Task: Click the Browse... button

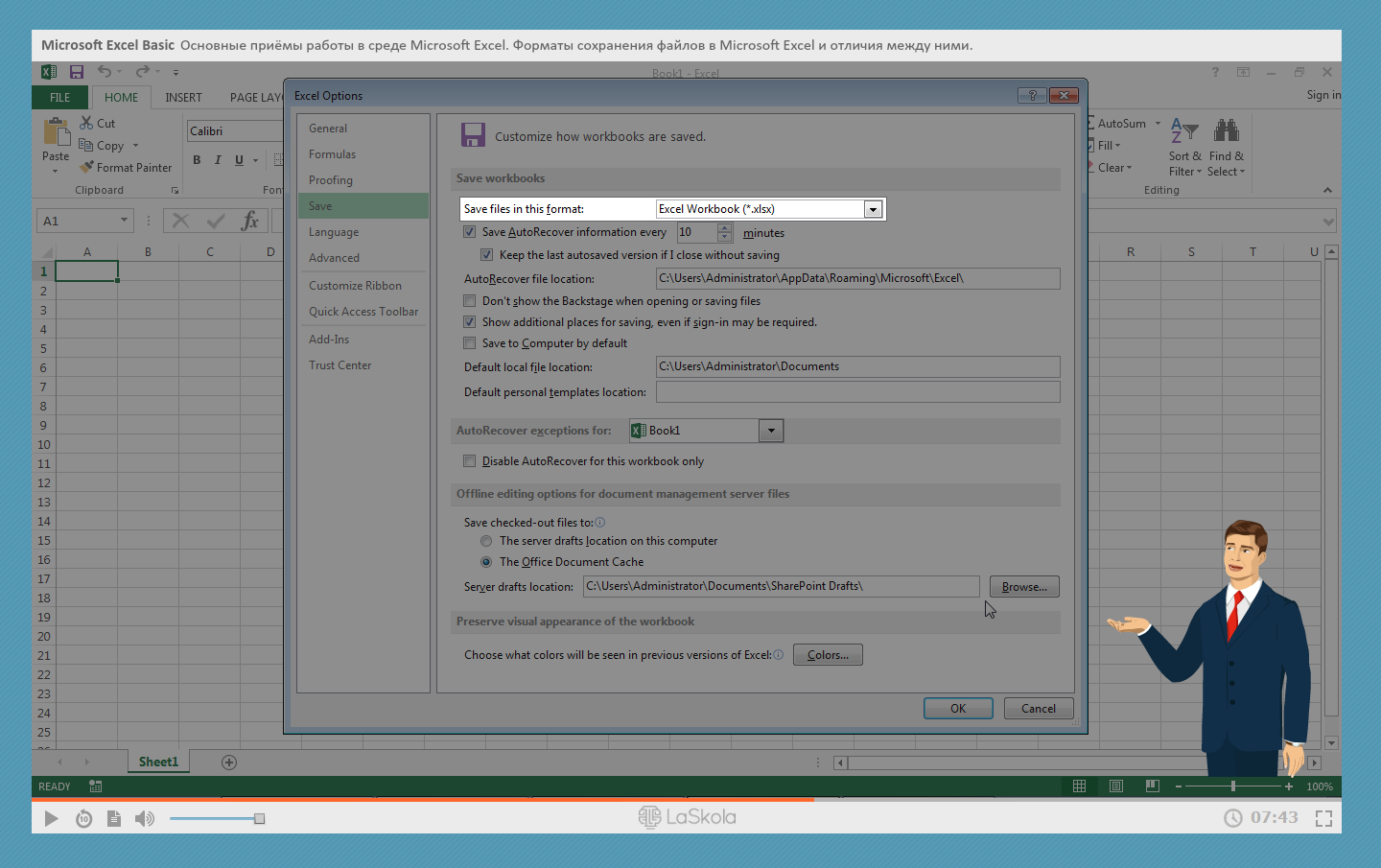Action: [1023, 587]
